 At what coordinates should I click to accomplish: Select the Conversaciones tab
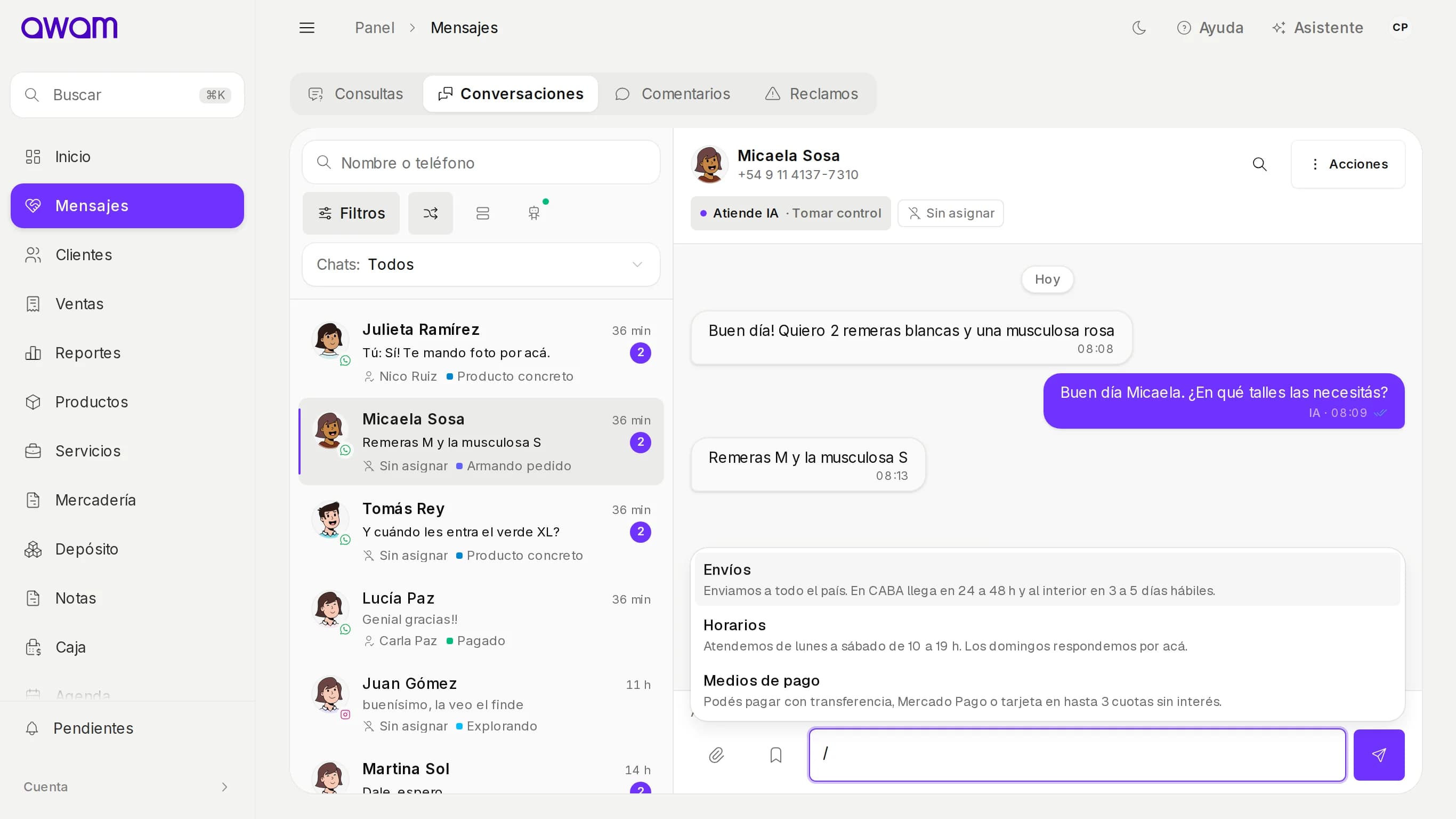pos(511,94)
